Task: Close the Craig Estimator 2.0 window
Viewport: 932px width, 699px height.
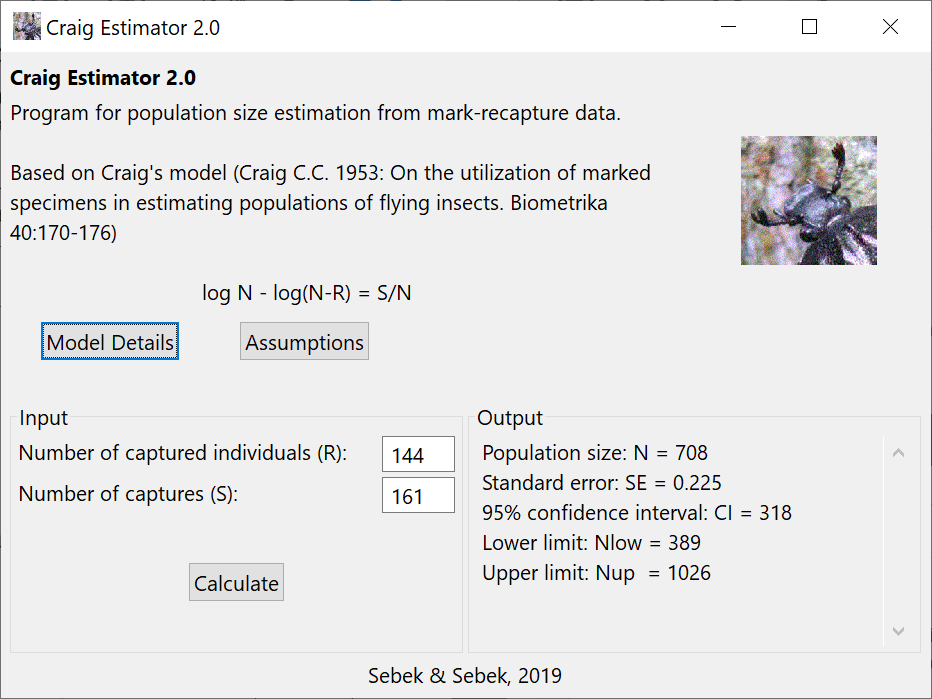Action: pos(890,27)
